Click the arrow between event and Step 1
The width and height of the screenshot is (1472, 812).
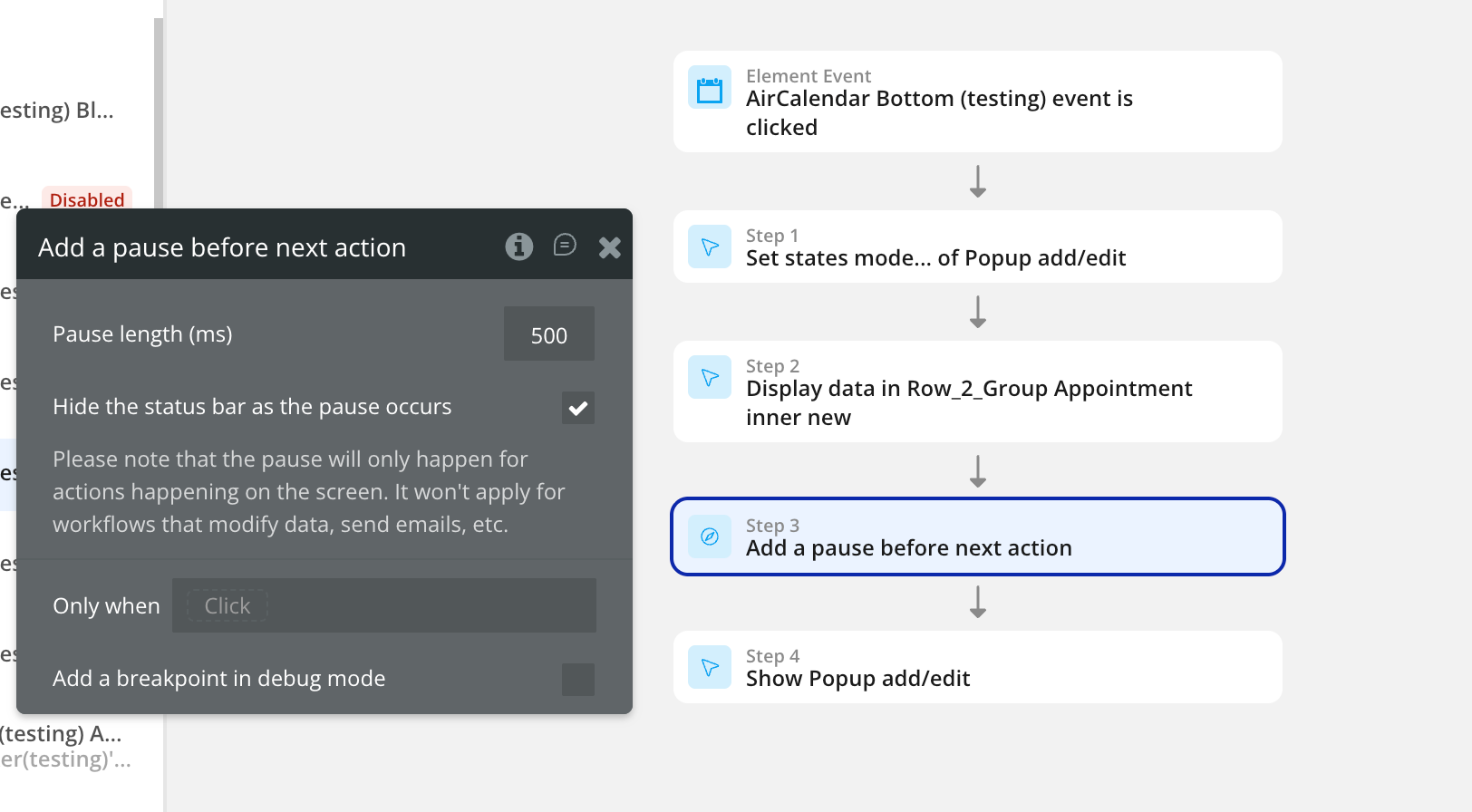tap(977, 181)
